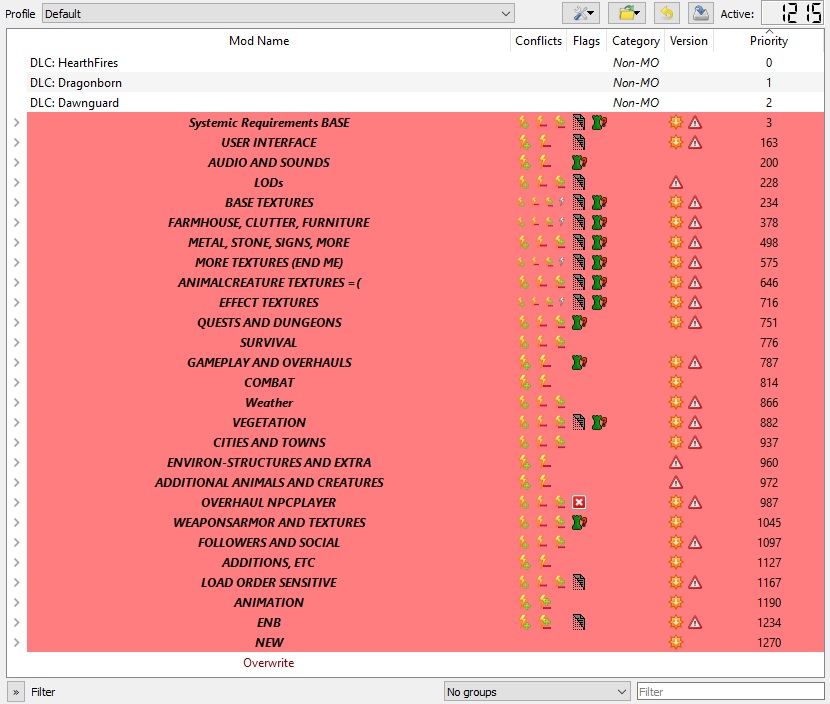
Task: Select the ANIMALCREATURE TEXTURES separator name
Action: pyautogui.click(x=269, y=283)
